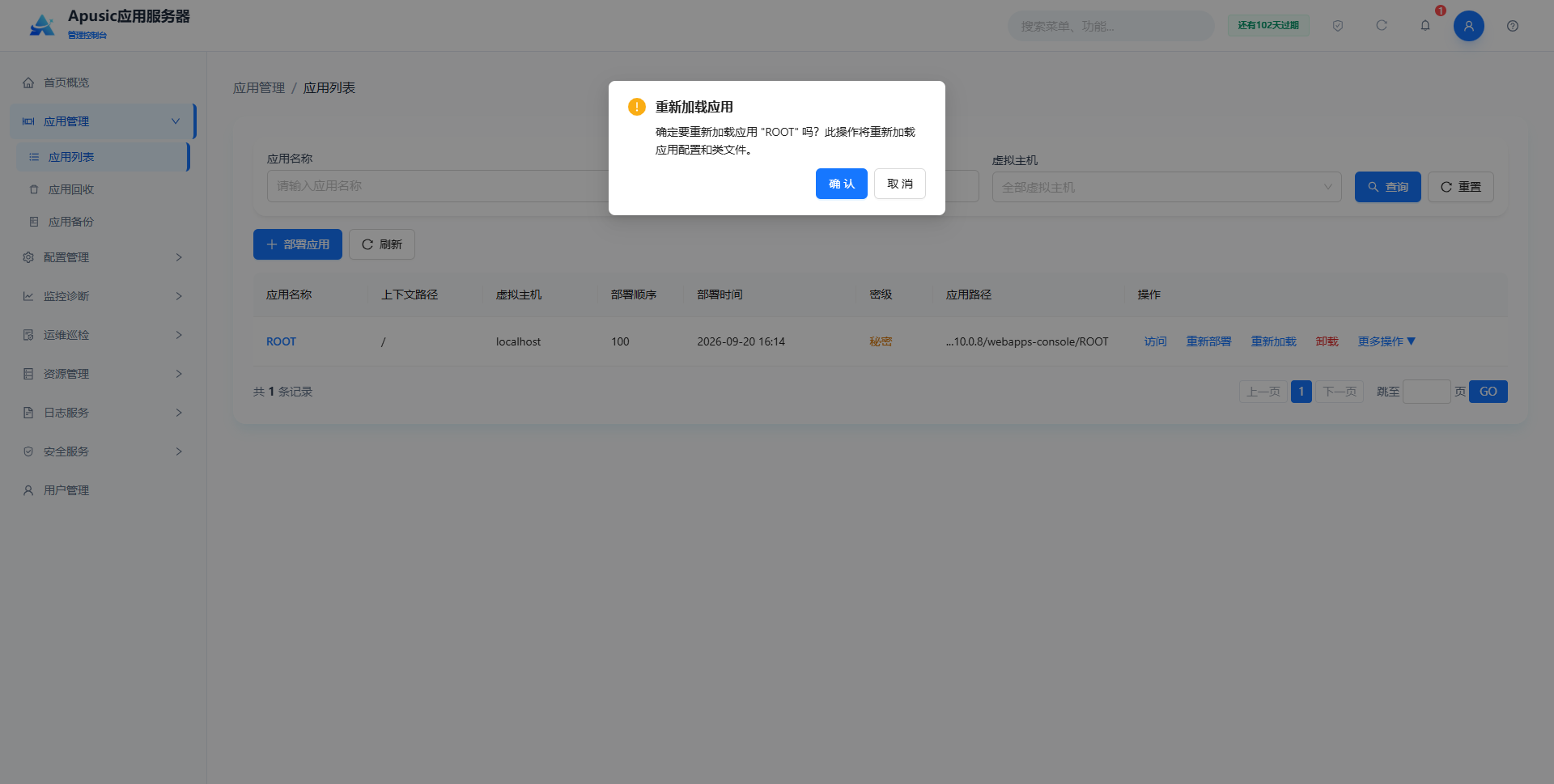The width and height of the screenshot is (1554, 784).
Task: Click the 部署应用 button
Action: (298, 244)
